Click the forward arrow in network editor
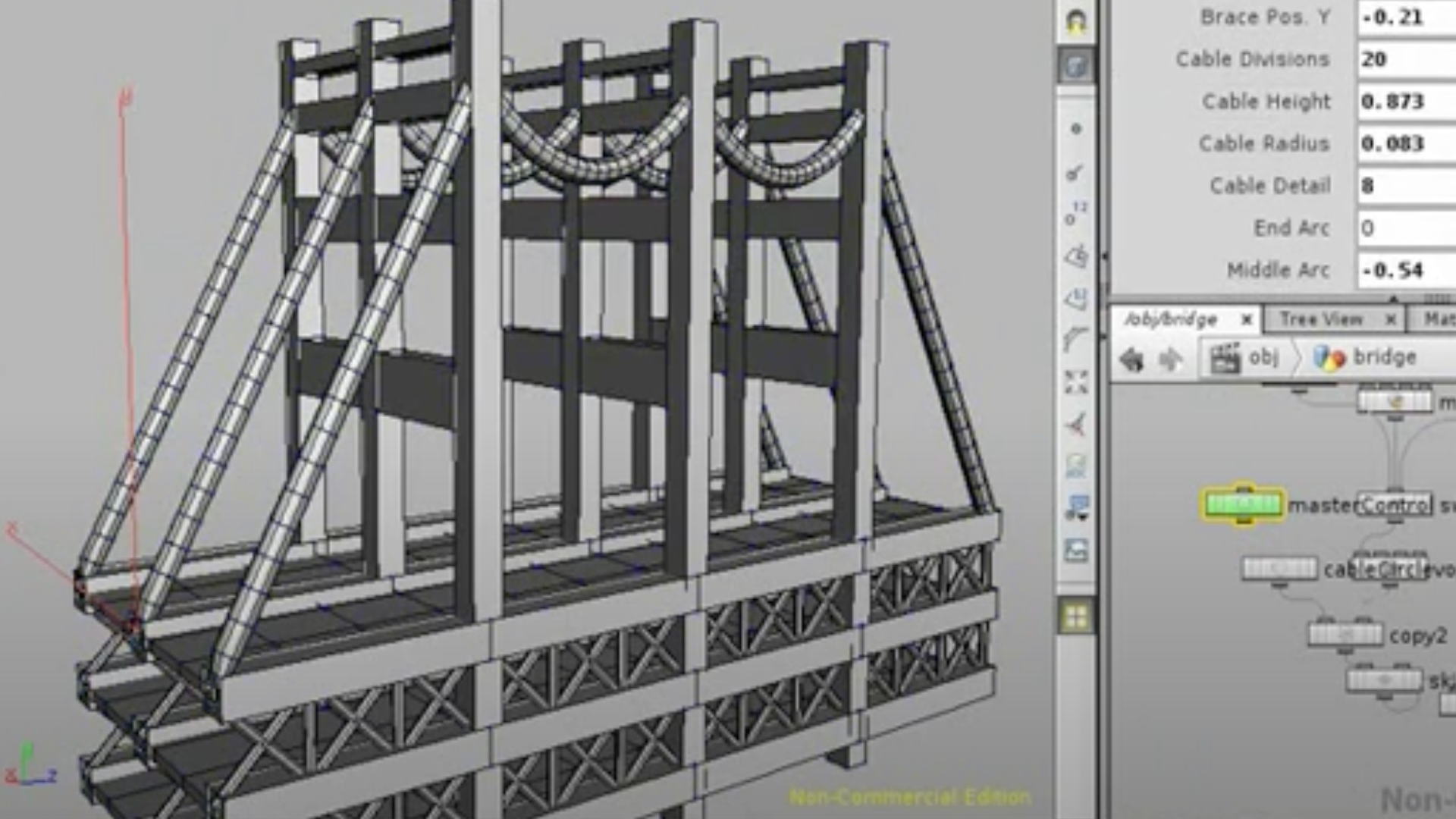The height and width of the screenshot is (819, 1456). (1171, 358)
